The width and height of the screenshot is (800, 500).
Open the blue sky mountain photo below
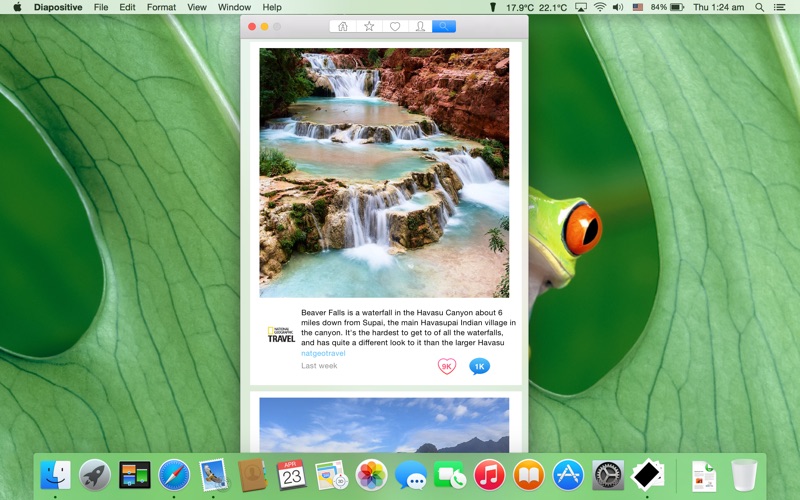384,425
